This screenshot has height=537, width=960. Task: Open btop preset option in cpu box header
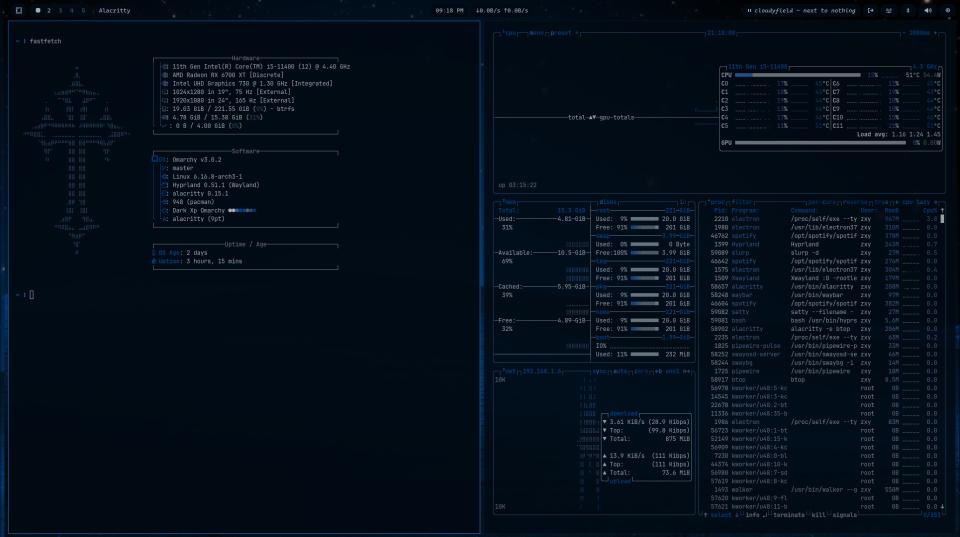pos(563,33)
